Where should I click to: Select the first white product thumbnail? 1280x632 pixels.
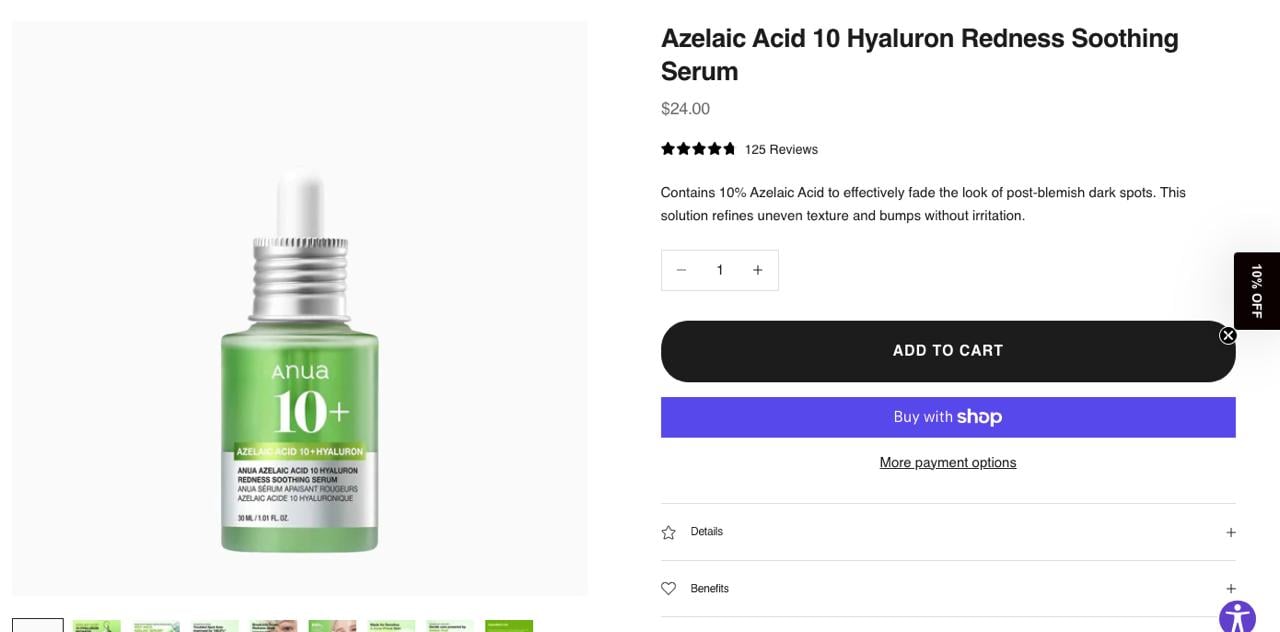click(38, 625)
